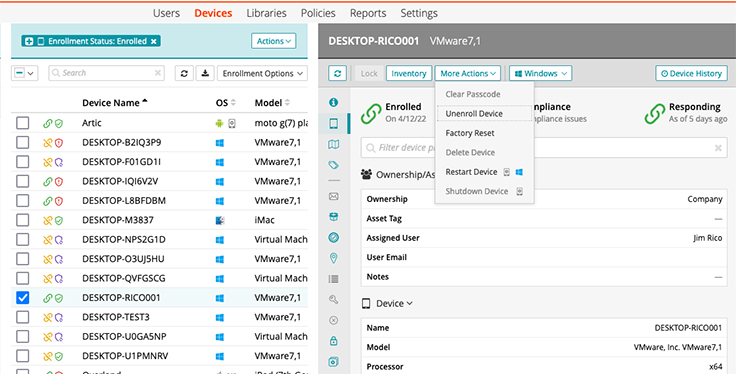The width and height of the screenshot is (736, 374).
Task: Switch to the Users tab
Action: [166, 13]
